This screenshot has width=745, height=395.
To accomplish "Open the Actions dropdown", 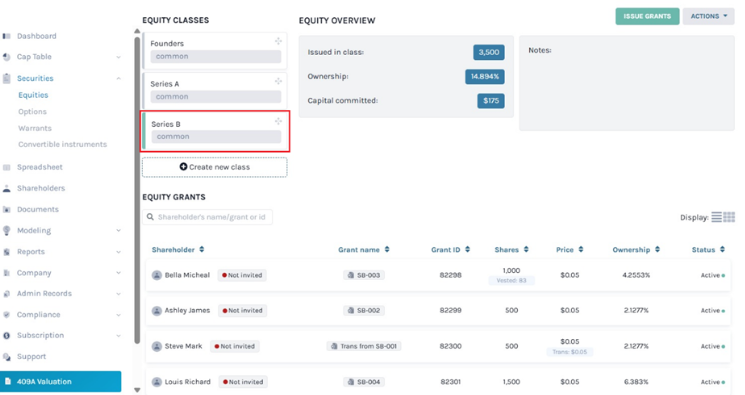I will [708, 16].
